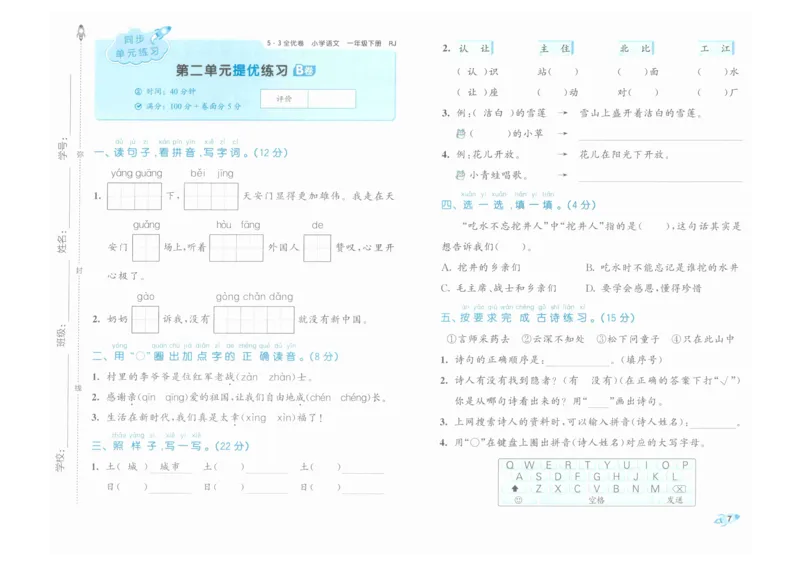The height and width of the screenshot is (566, 800).
Task: Click the emoji smiley key on the keyboard
Action: (518, 500)
